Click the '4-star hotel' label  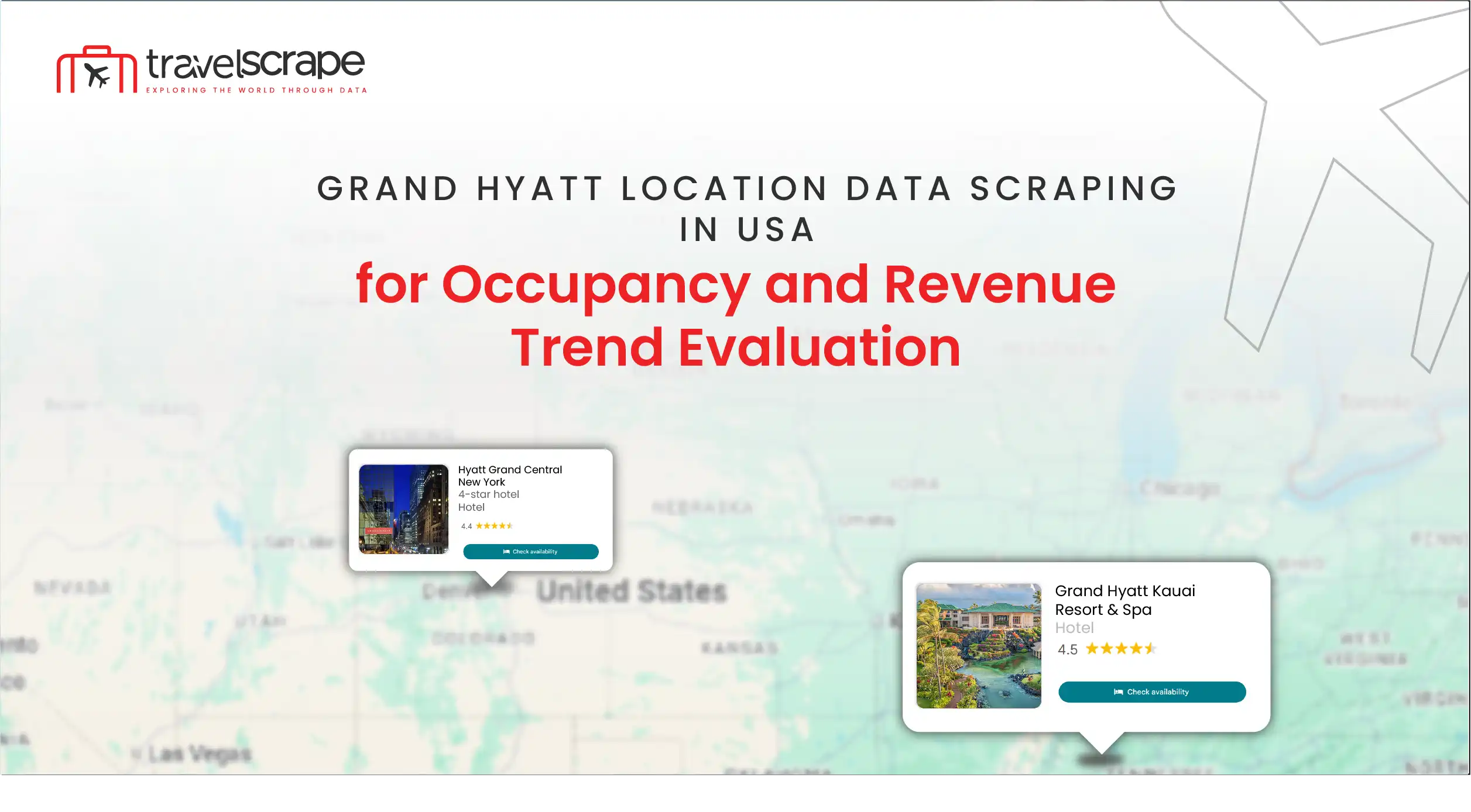pos(488,494)
